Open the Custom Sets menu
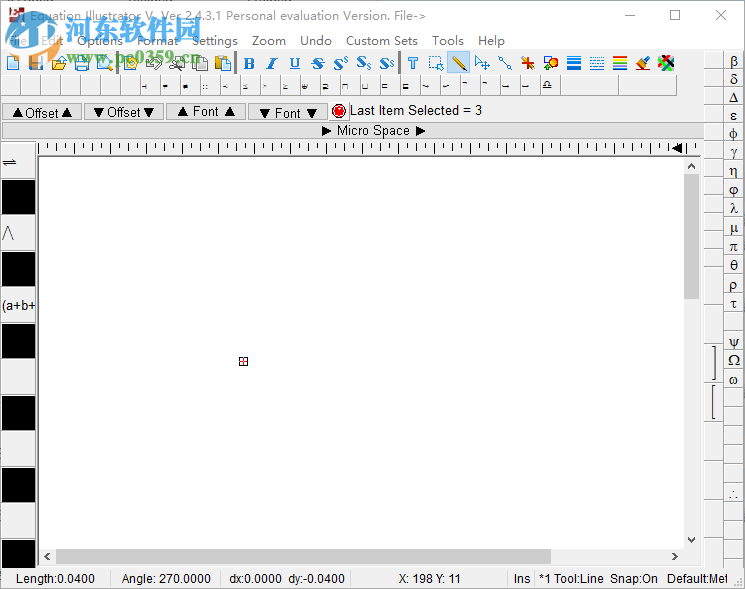This screenshot has height=589, width=745. [382, 41]
